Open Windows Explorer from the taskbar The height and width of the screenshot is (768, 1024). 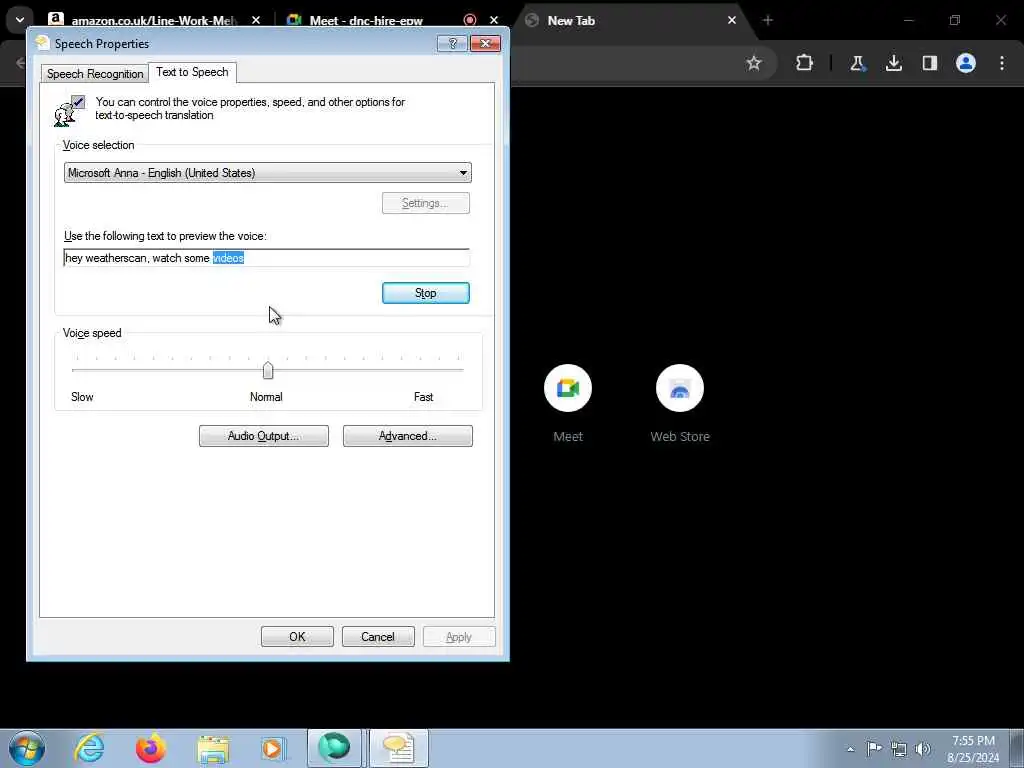pyautogui.click(x=213, y=749)
